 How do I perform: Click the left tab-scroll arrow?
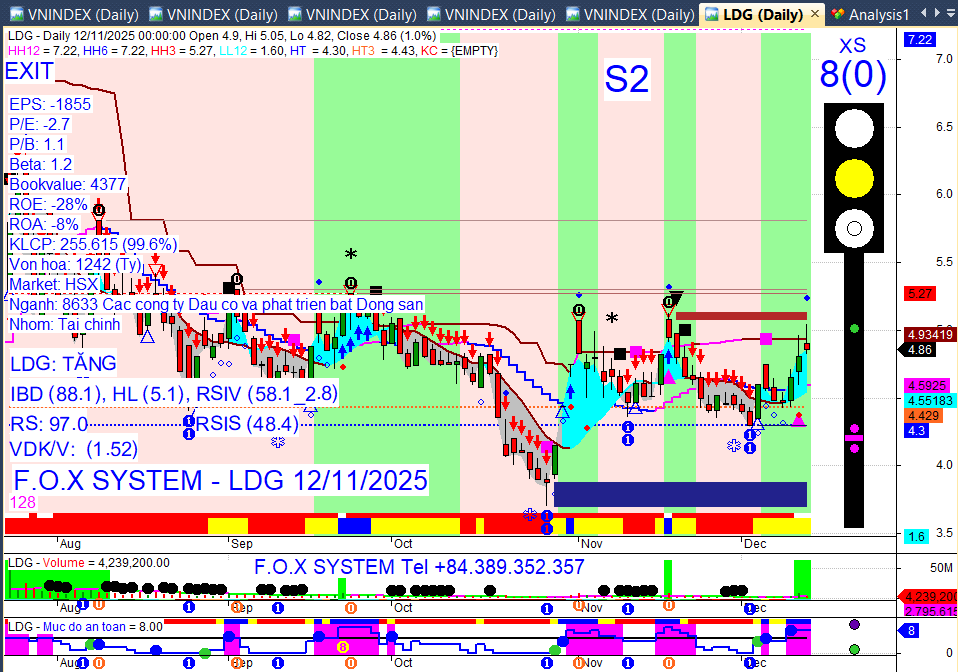923,12
